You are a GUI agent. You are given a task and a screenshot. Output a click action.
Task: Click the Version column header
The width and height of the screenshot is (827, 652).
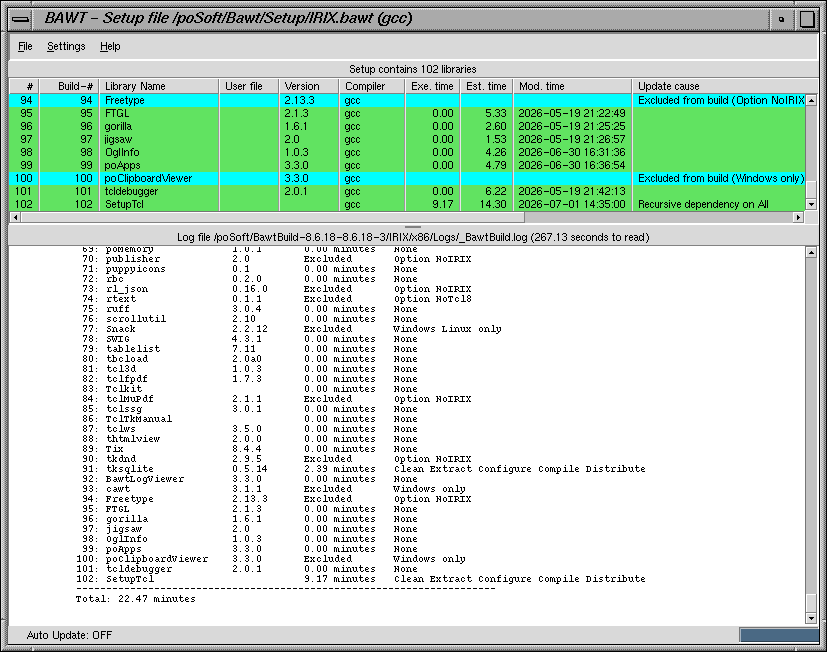[309, 86]
